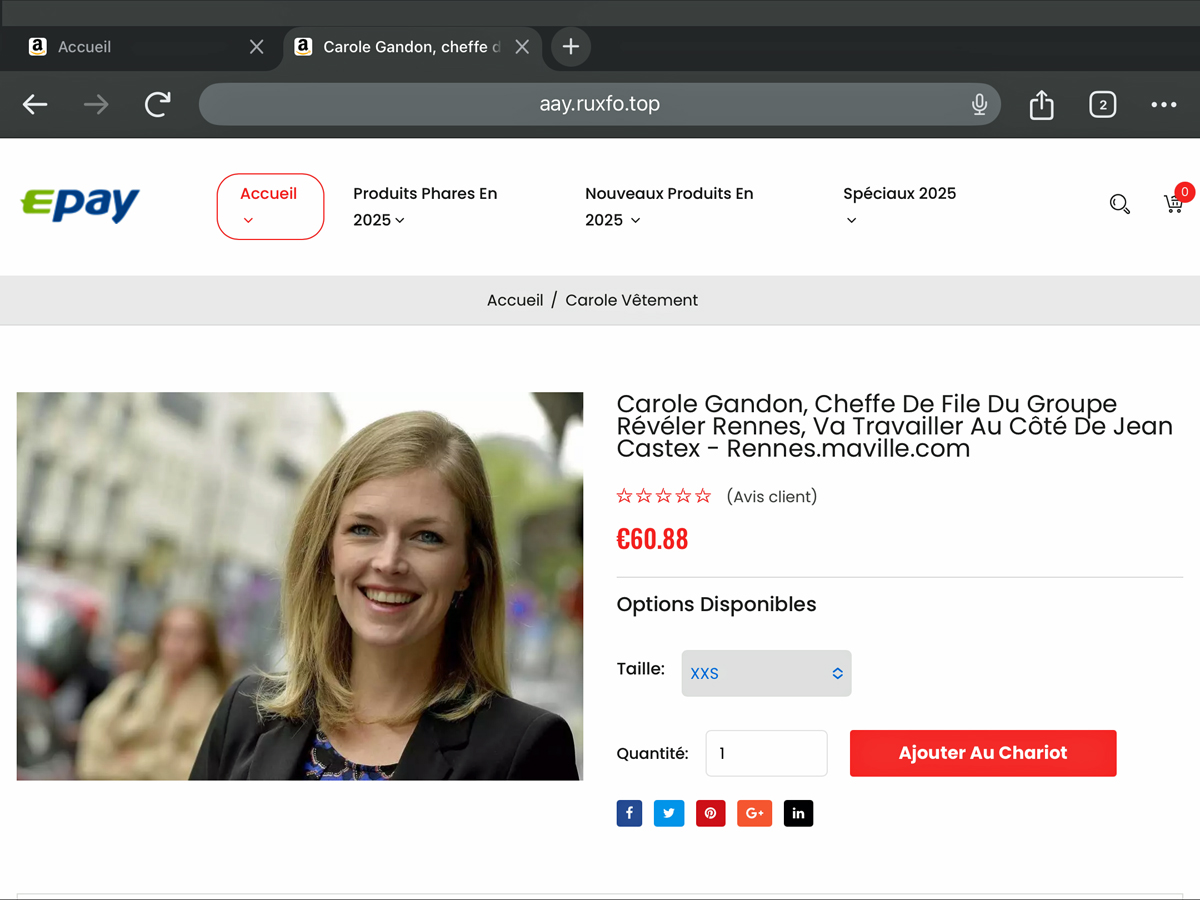Click the search magnifier icon
The width and height of the screenshot is (1200, 900).
(x=1119, y=204)
